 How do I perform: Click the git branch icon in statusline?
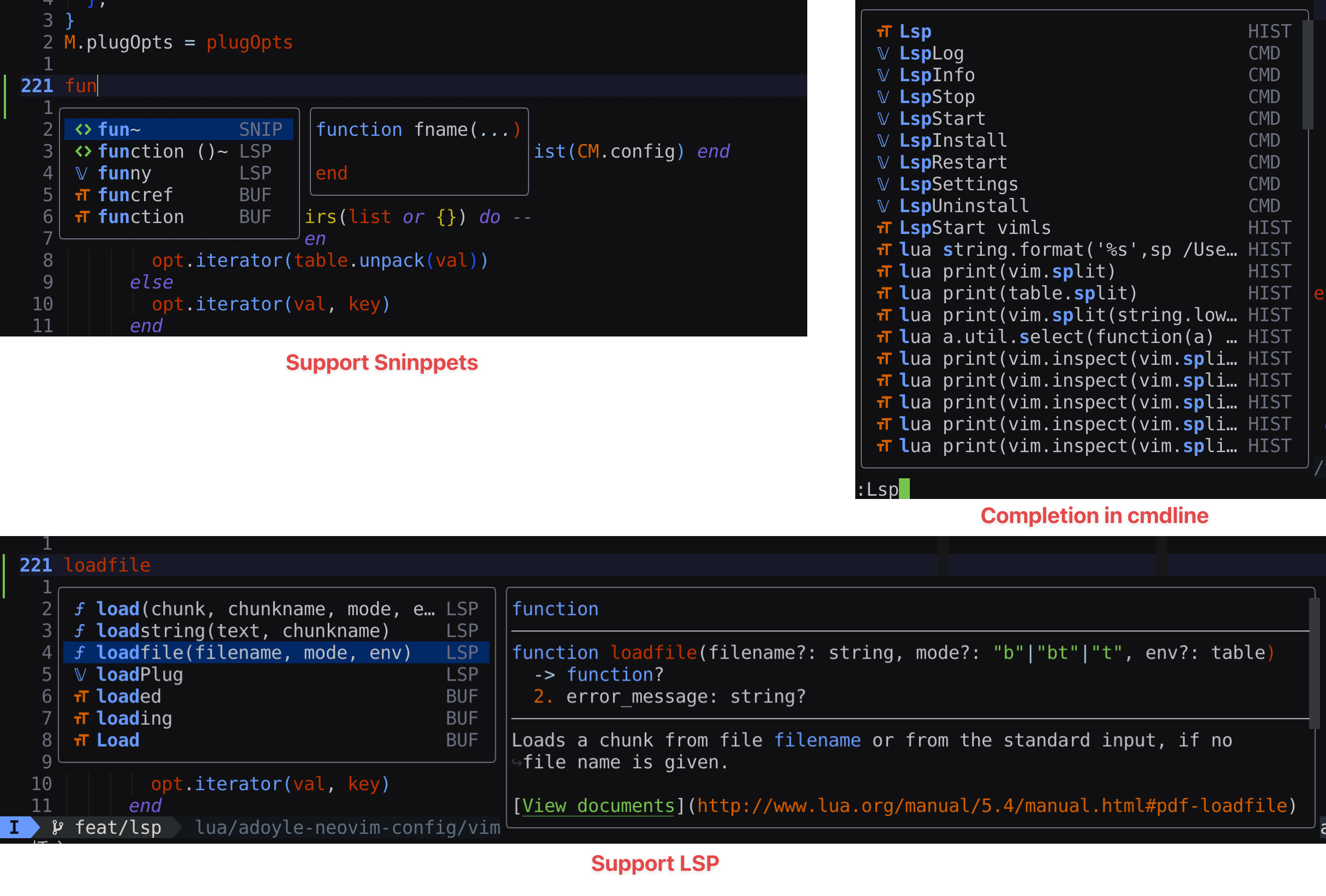[57, 828]
